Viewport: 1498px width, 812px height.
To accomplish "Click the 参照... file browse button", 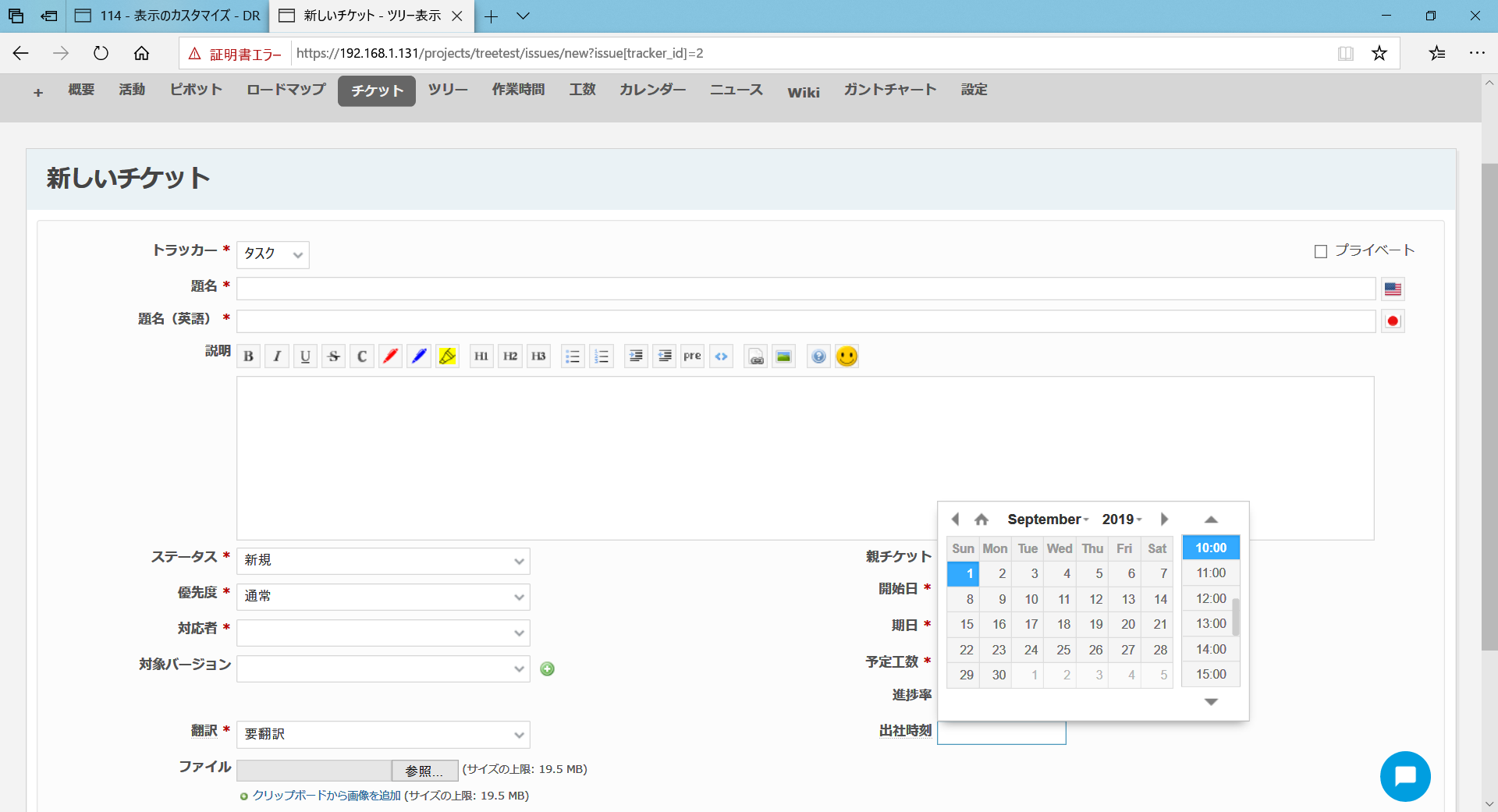I will pos(424,771).
